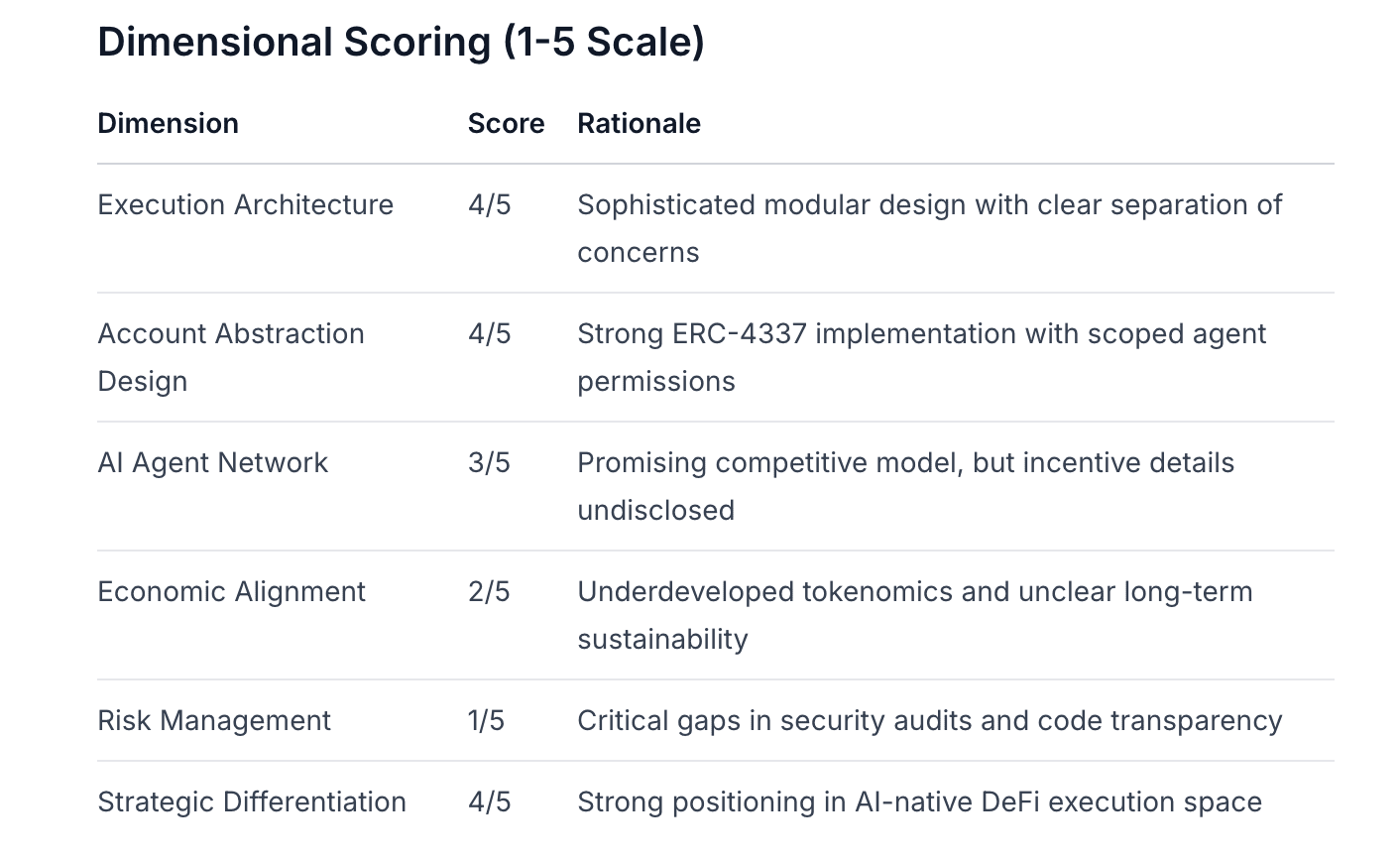The height and width of the screenshot is (861, 1400).
Task: Click the 2/5 score cell
Action: 489,592
